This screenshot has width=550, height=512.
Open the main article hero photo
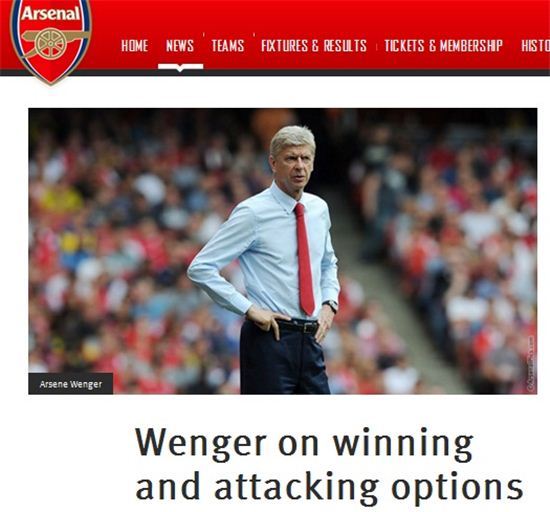click(x=283, y=251)
